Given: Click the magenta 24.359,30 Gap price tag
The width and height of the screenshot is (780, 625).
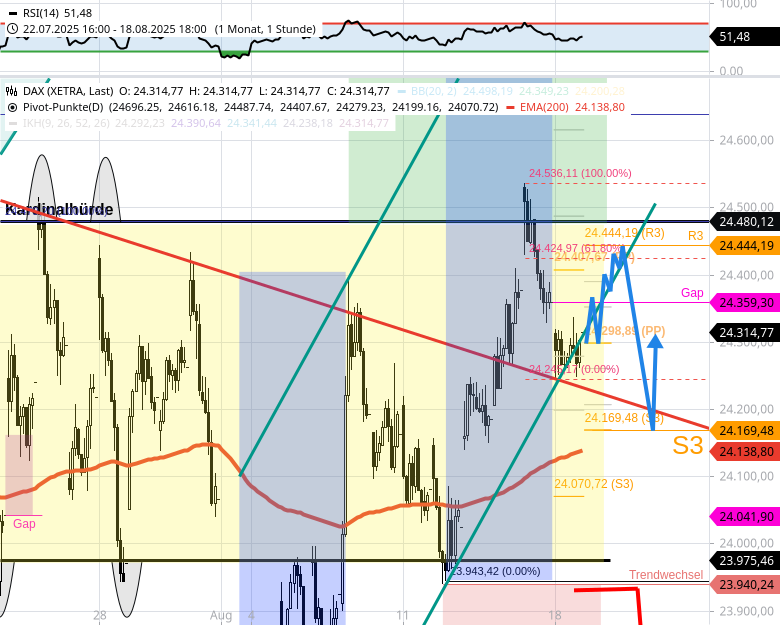Looking at the screenshot, I should (x=745, y=303).
